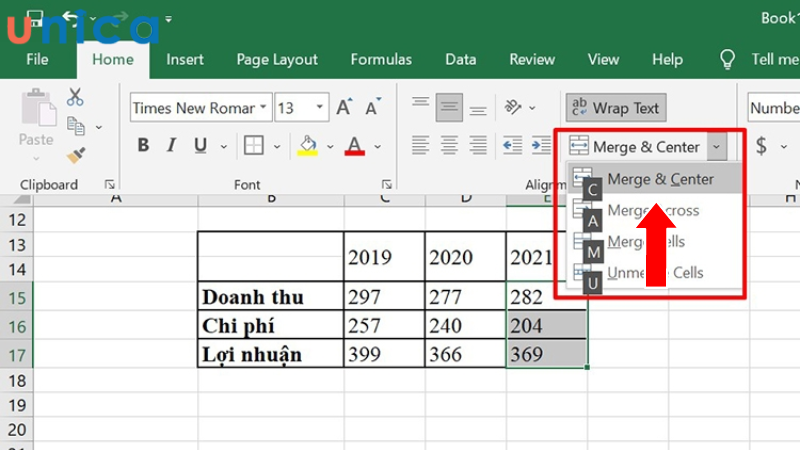The image size is (800, 450).
Task: Select the cell with value 366
Action: tap(465, 354)
